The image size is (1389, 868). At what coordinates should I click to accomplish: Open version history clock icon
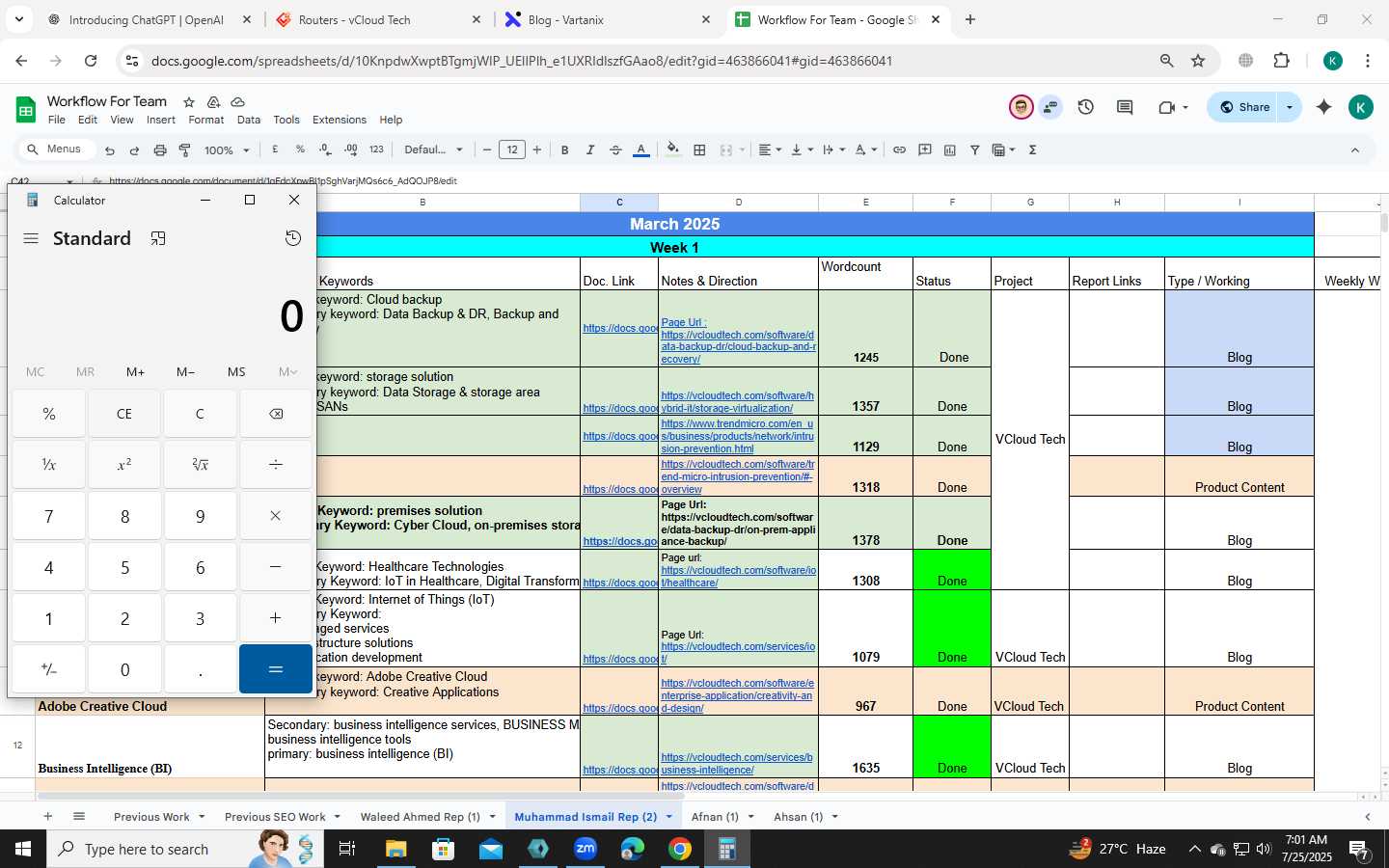(x=1086, y=107)
